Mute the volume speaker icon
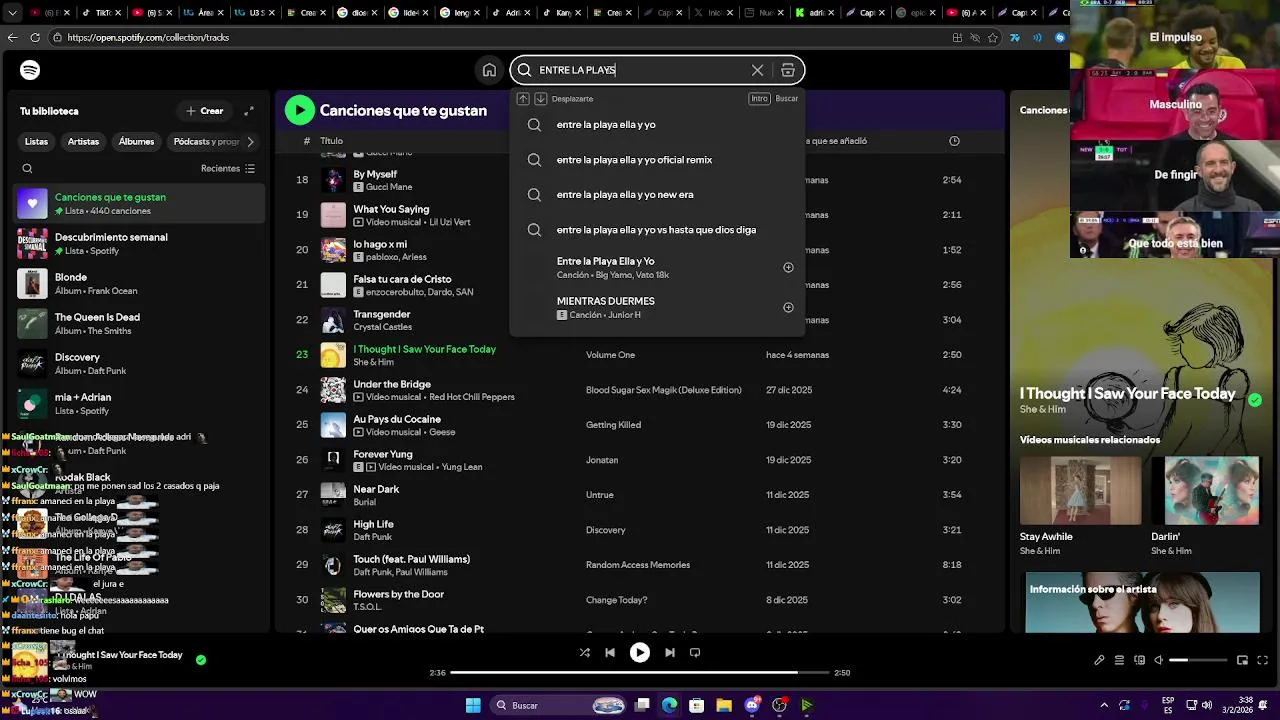1280x720 pixels. point(1158,660)
